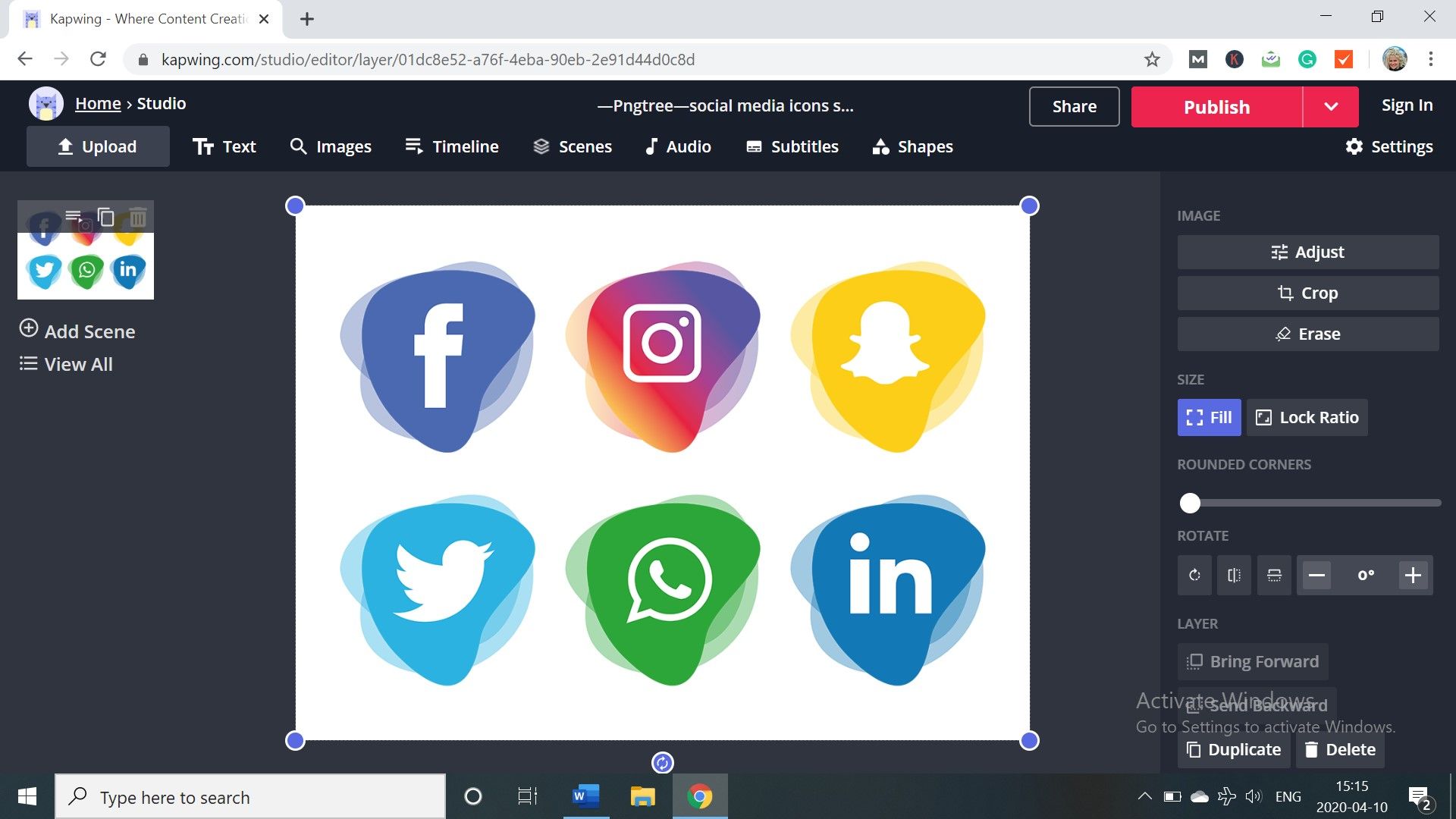
Task: Open the Crop tool
Action: pyautogui.click(x=1307, y=293)
